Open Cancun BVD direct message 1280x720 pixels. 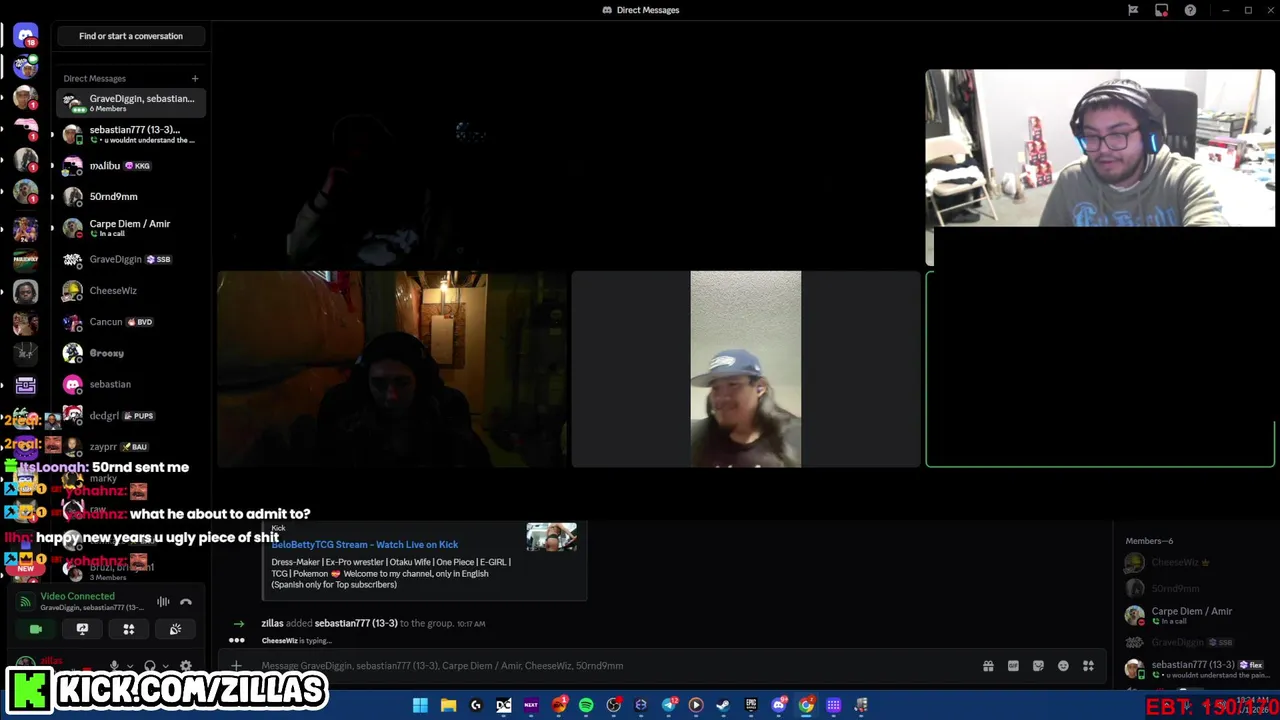tap(131, 322)
